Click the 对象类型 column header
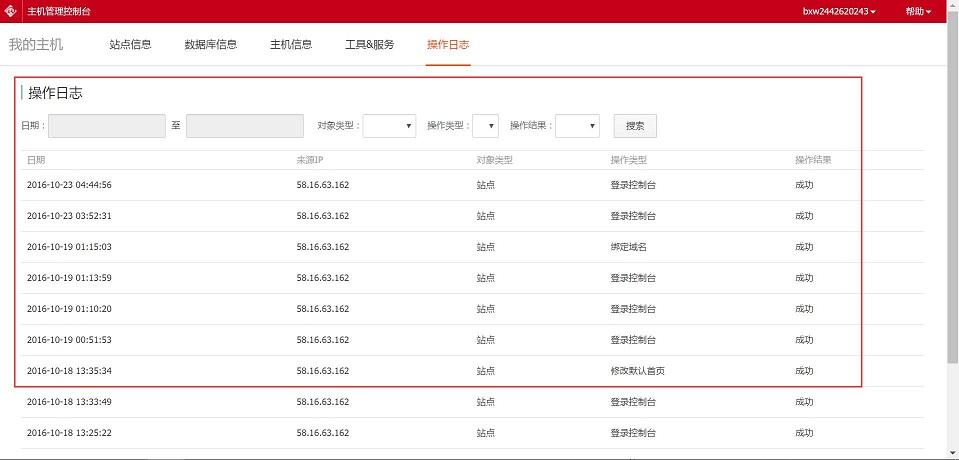This screenshot has width=959, height=460. pyautogui.click(x=494, y=160)
